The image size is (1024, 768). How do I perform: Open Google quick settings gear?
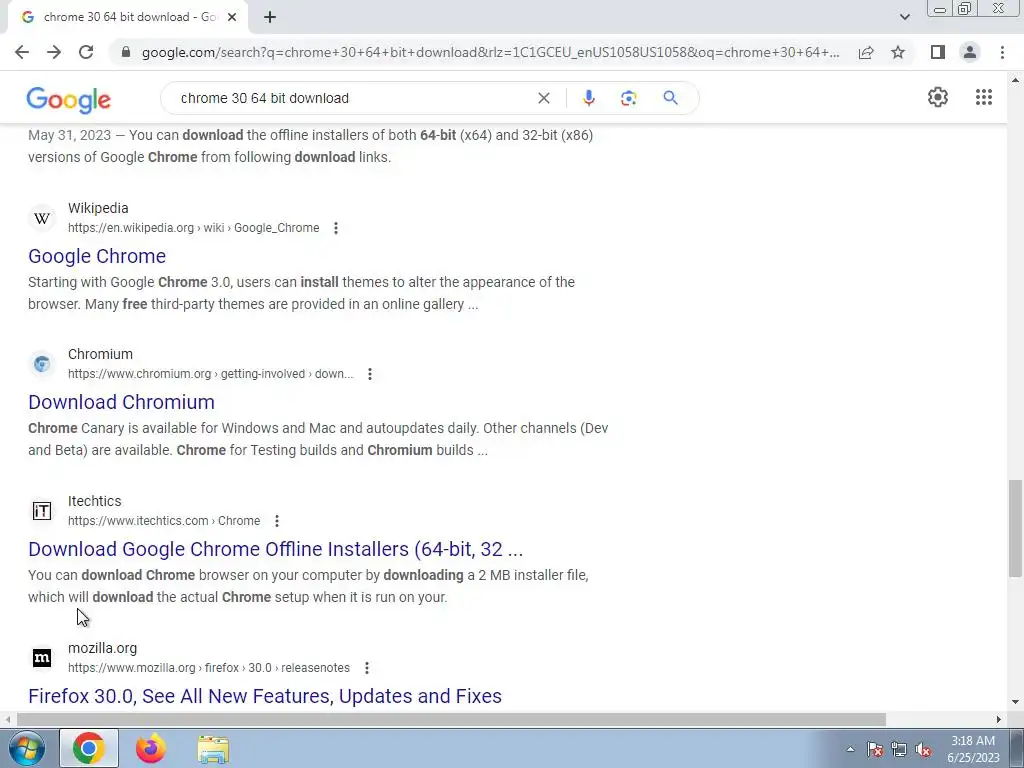(x=938, y=97)
